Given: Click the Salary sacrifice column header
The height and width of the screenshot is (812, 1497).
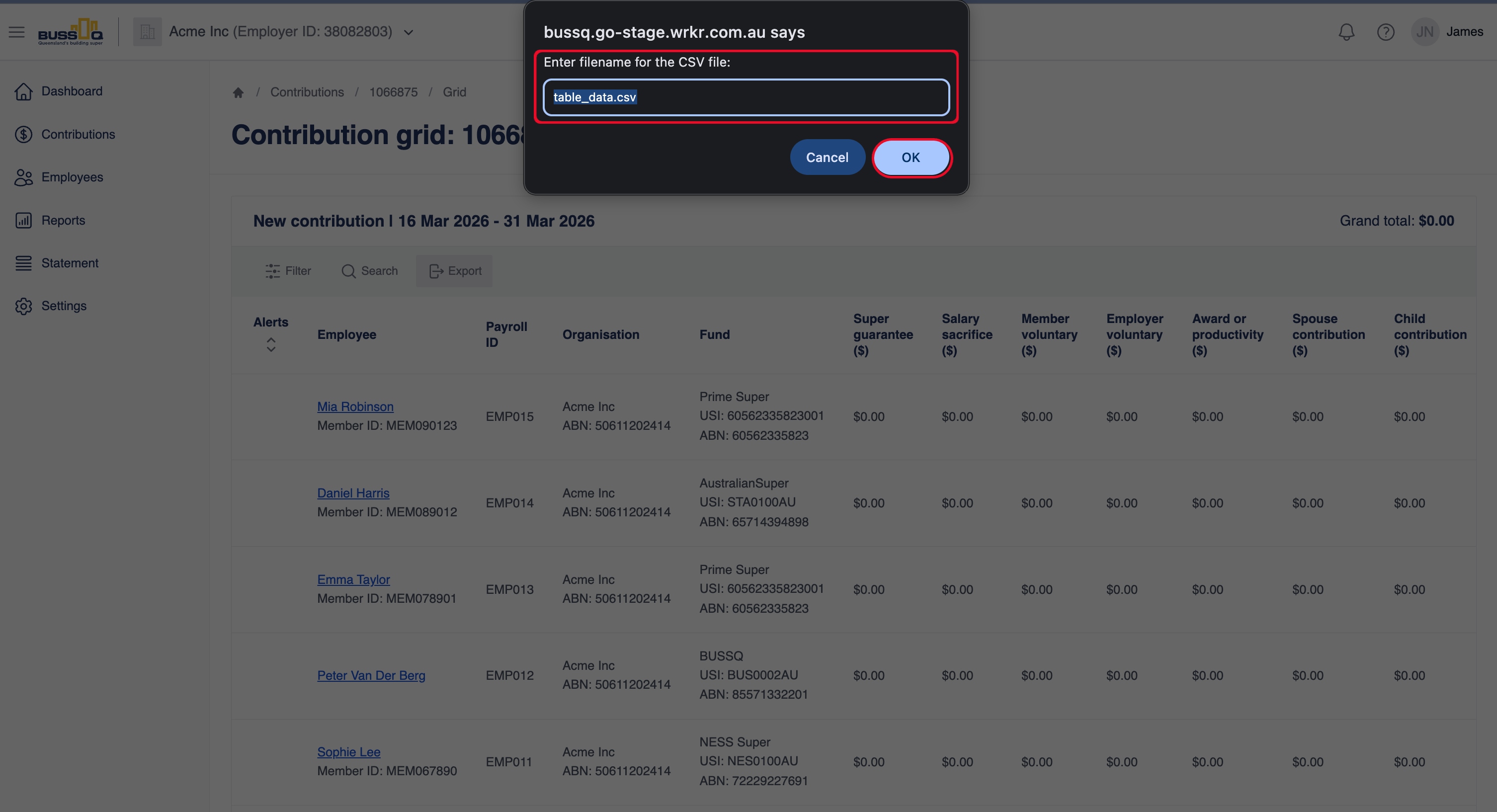Looking at the screenshot, I should (967, 334).
